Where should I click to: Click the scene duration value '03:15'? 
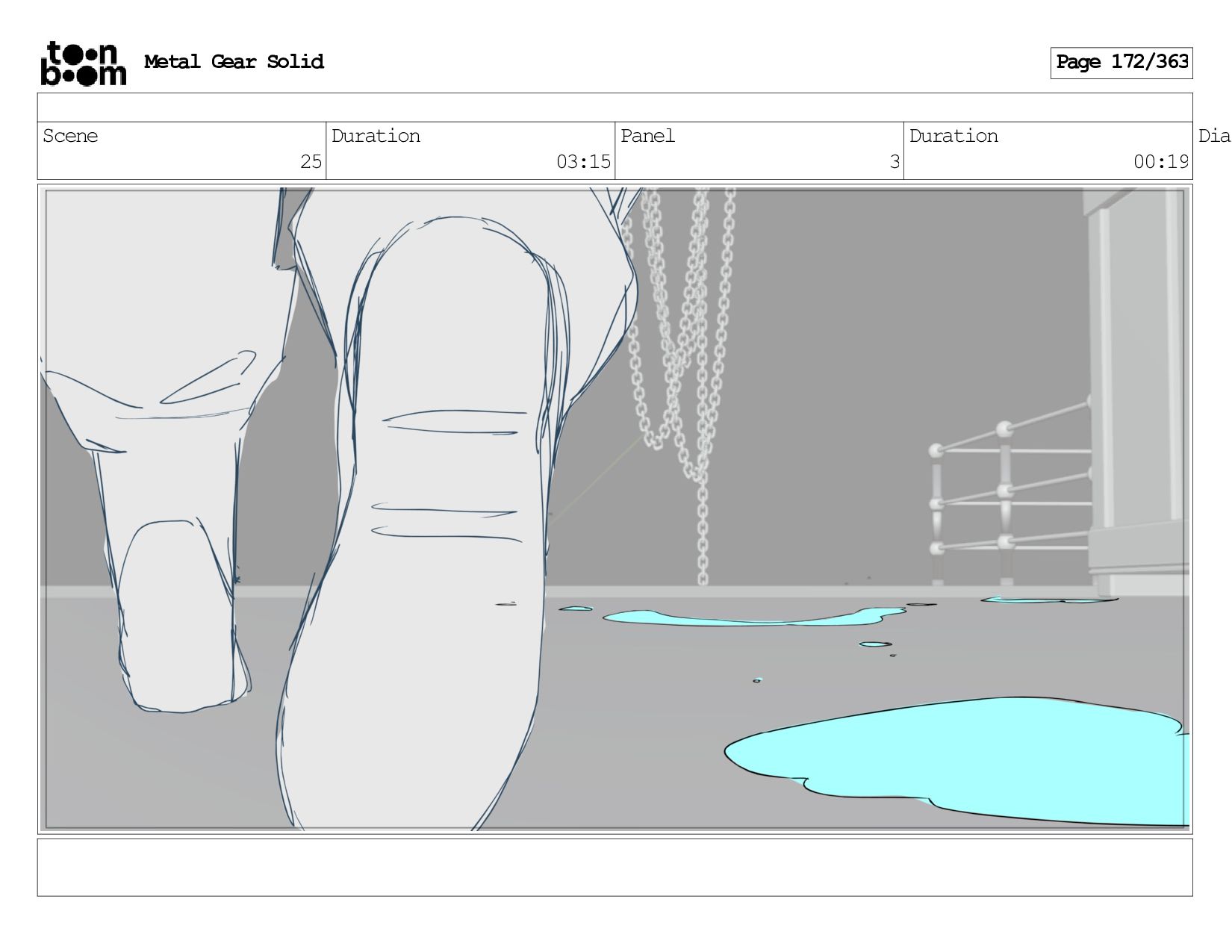pos(583,161)
